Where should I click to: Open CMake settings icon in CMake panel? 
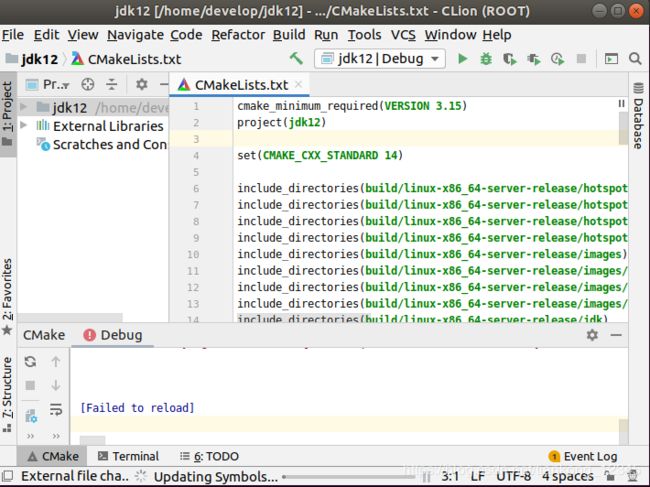tap(31, 416)
